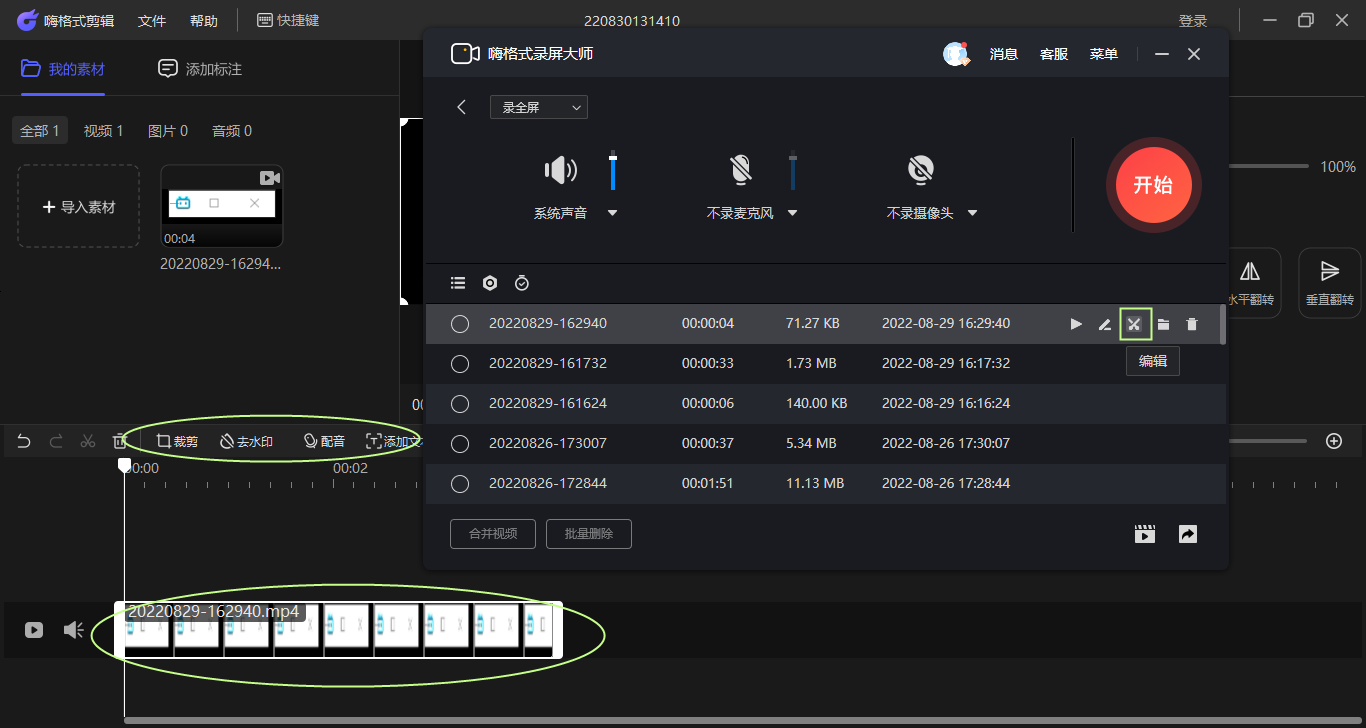
Task: Select the radio circle for 20220826-173007
Action: (460, 444)
